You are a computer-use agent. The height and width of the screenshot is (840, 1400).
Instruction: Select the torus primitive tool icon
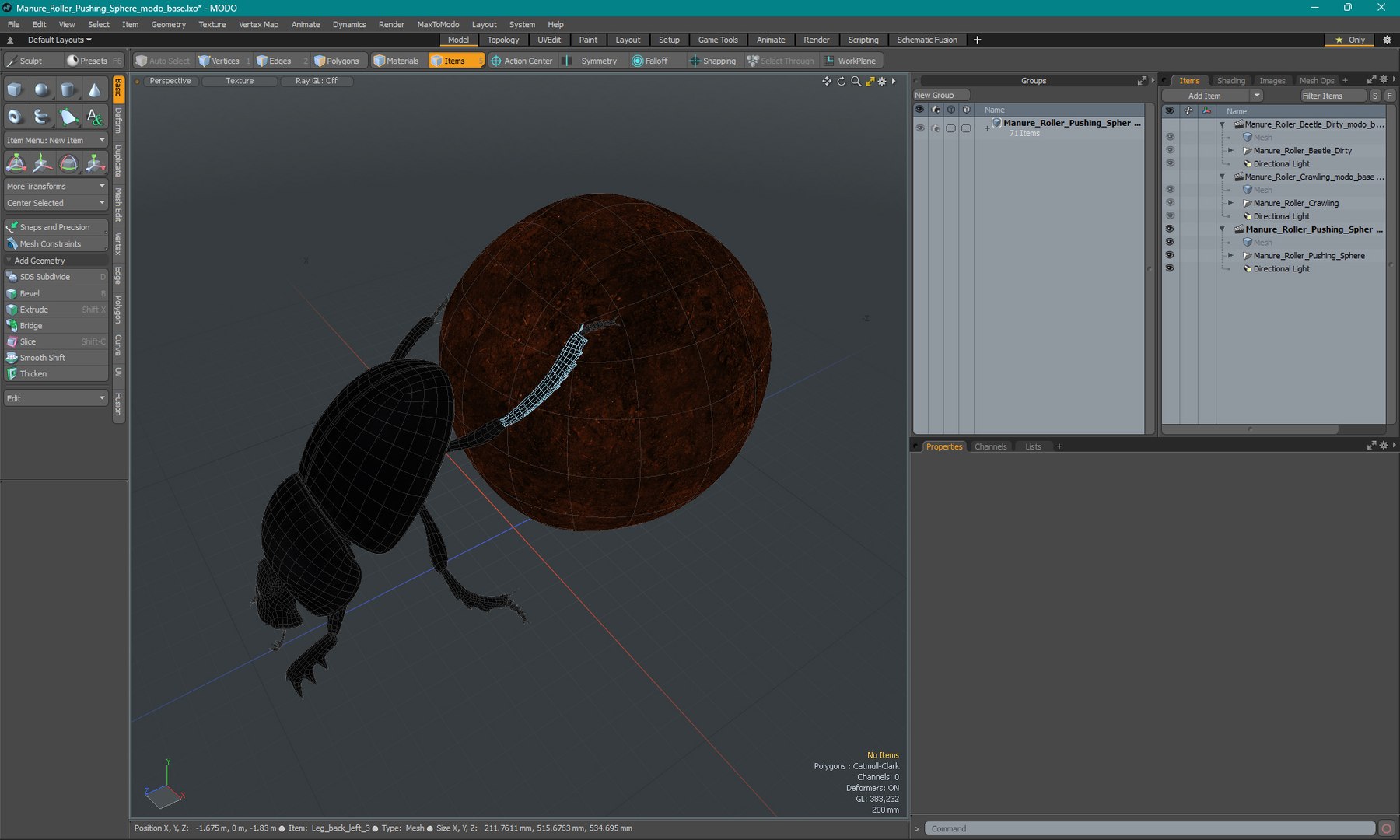(15, 117)
